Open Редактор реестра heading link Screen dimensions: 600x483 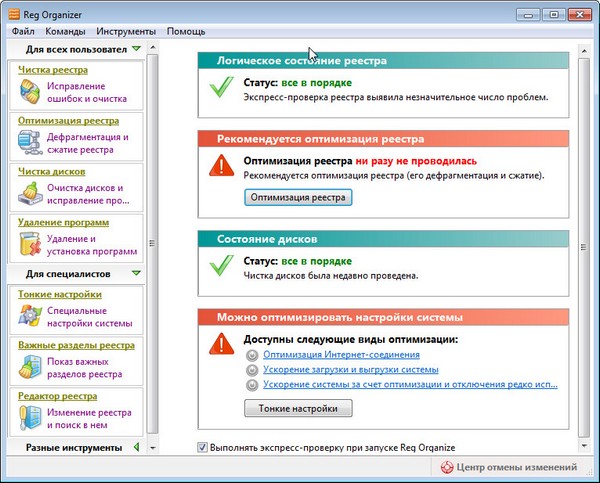pos(57,396)
